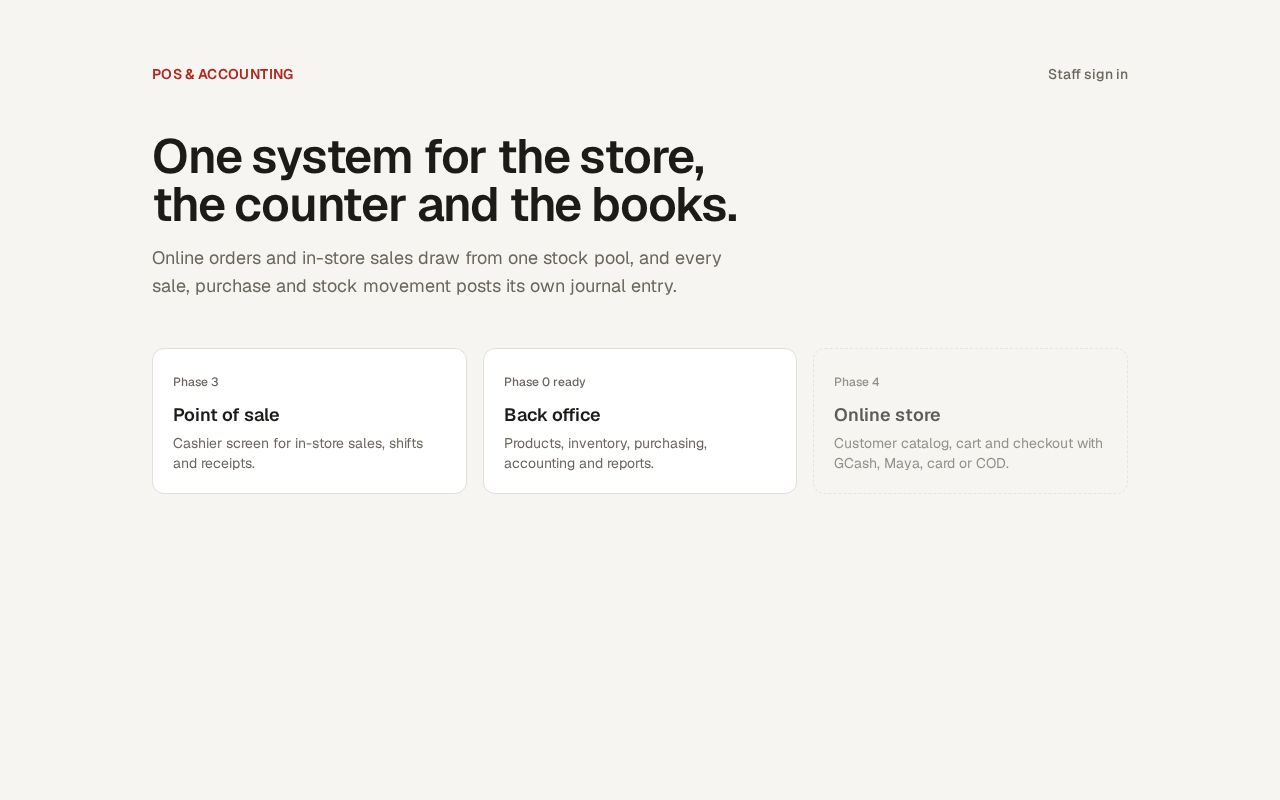Viewport: 1280px width, 800px height.
Task: Click the "Online orders and in-store sales" paragraph
Action: click(437, 272)
